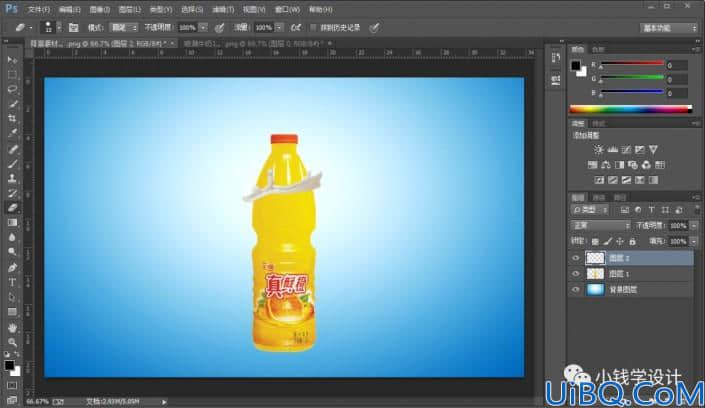Enable the erase to history checkbox

[x=313, y=28]
